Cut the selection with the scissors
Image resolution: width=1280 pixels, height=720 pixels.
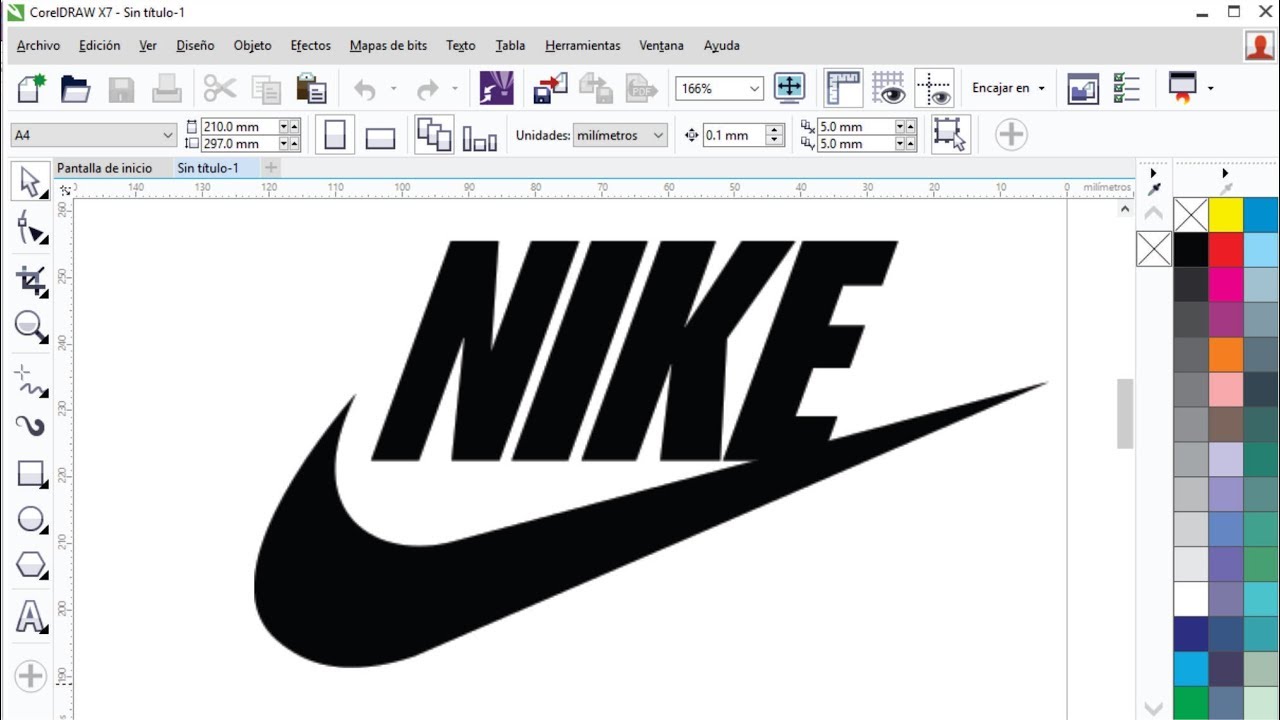coord(219,88)
